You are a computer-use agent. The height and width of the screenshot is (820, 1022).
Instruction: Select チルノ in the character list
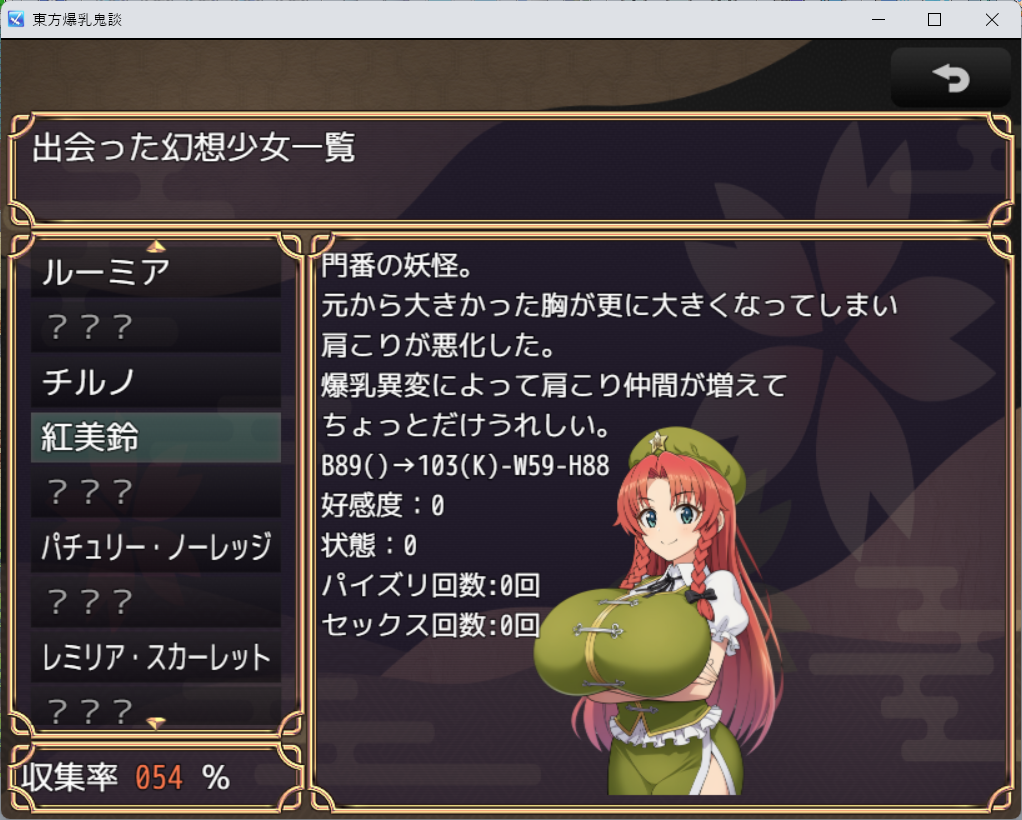156,382
